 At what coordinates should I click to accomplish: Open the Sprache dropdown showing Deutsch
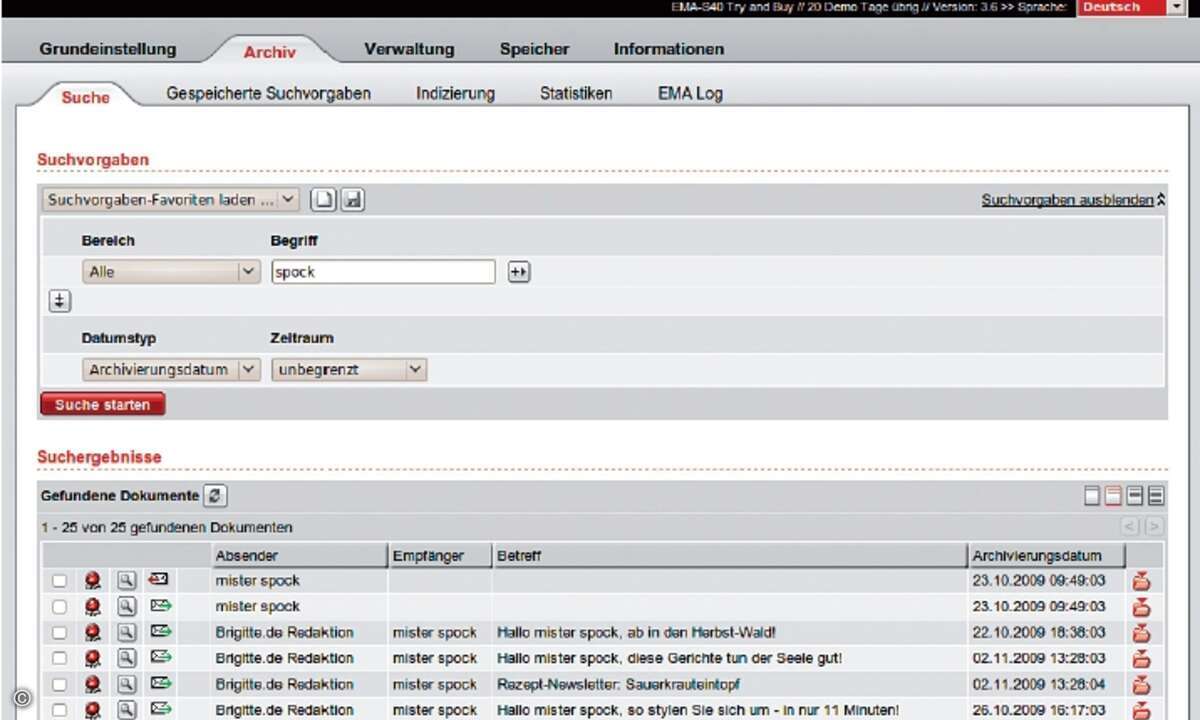(1131, 7)
